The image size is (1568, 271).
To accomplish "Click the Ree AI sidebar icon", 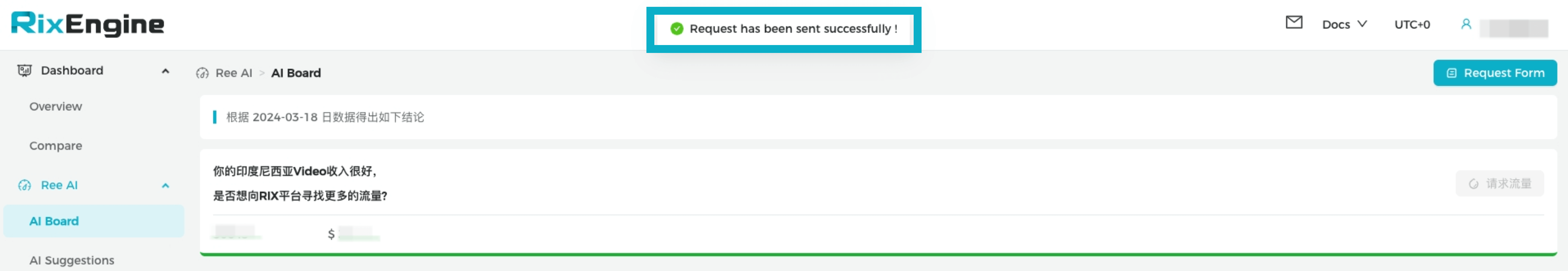I will pos(24,185).
